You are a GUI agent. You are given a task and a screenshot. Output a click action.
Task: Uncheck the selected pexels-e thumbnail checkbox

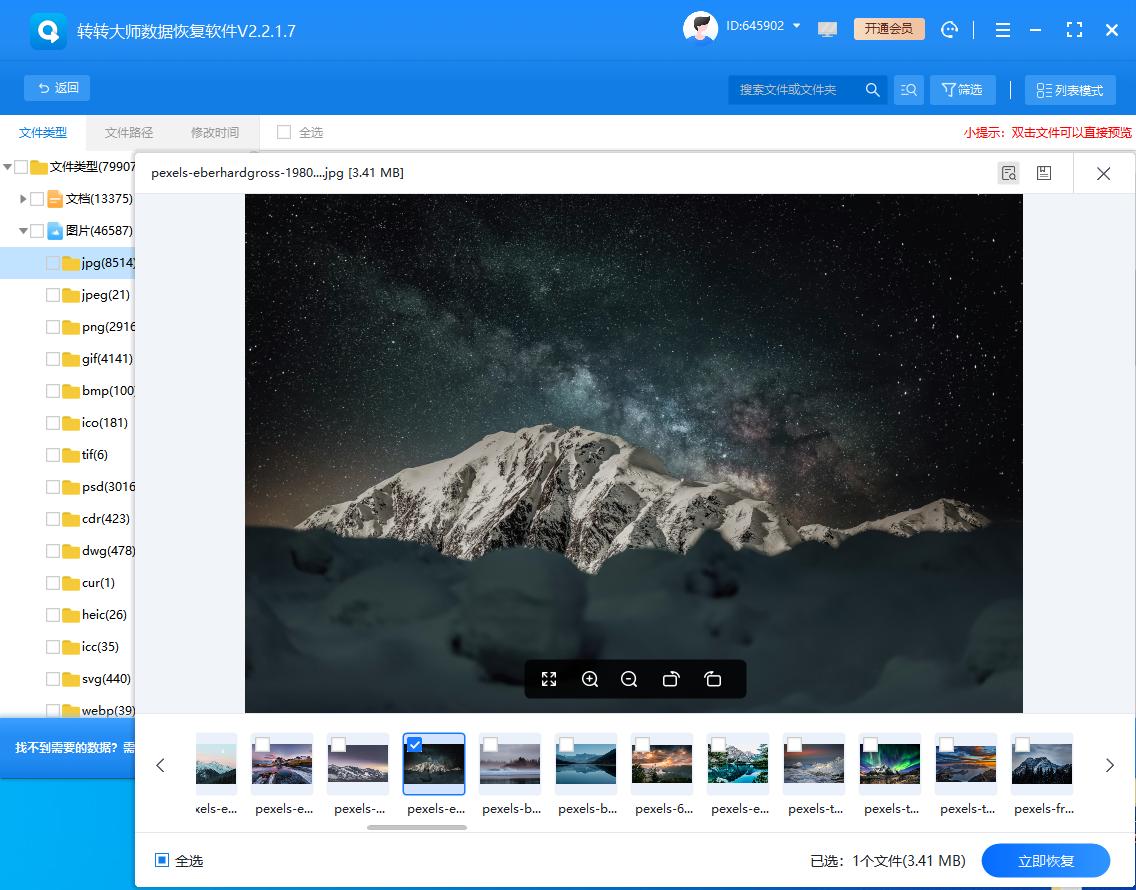point(414,744)
